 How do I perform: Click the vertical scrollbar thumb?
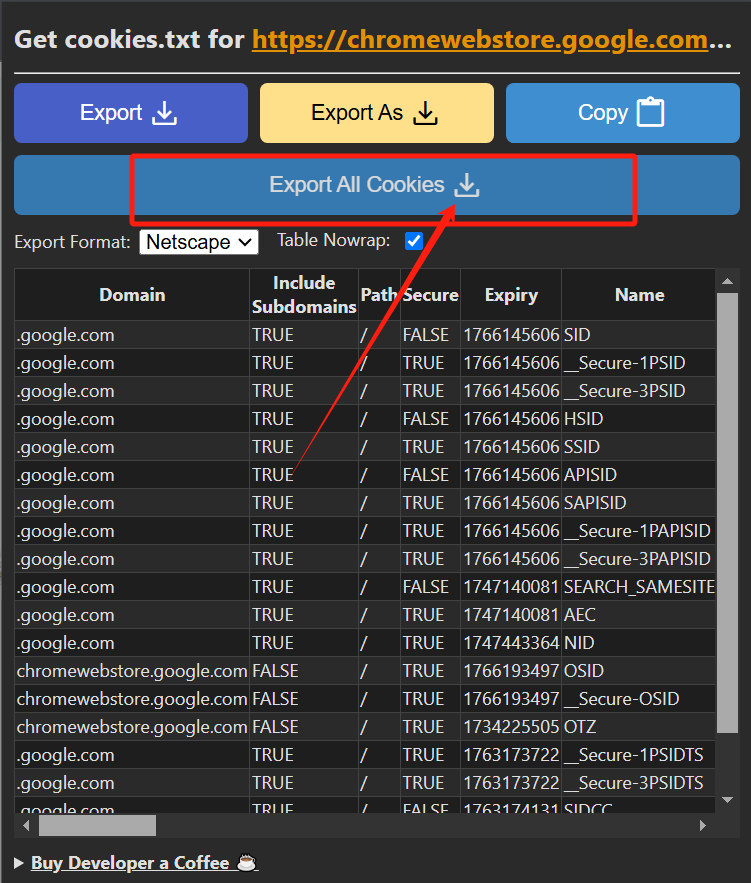pos(727,512)
